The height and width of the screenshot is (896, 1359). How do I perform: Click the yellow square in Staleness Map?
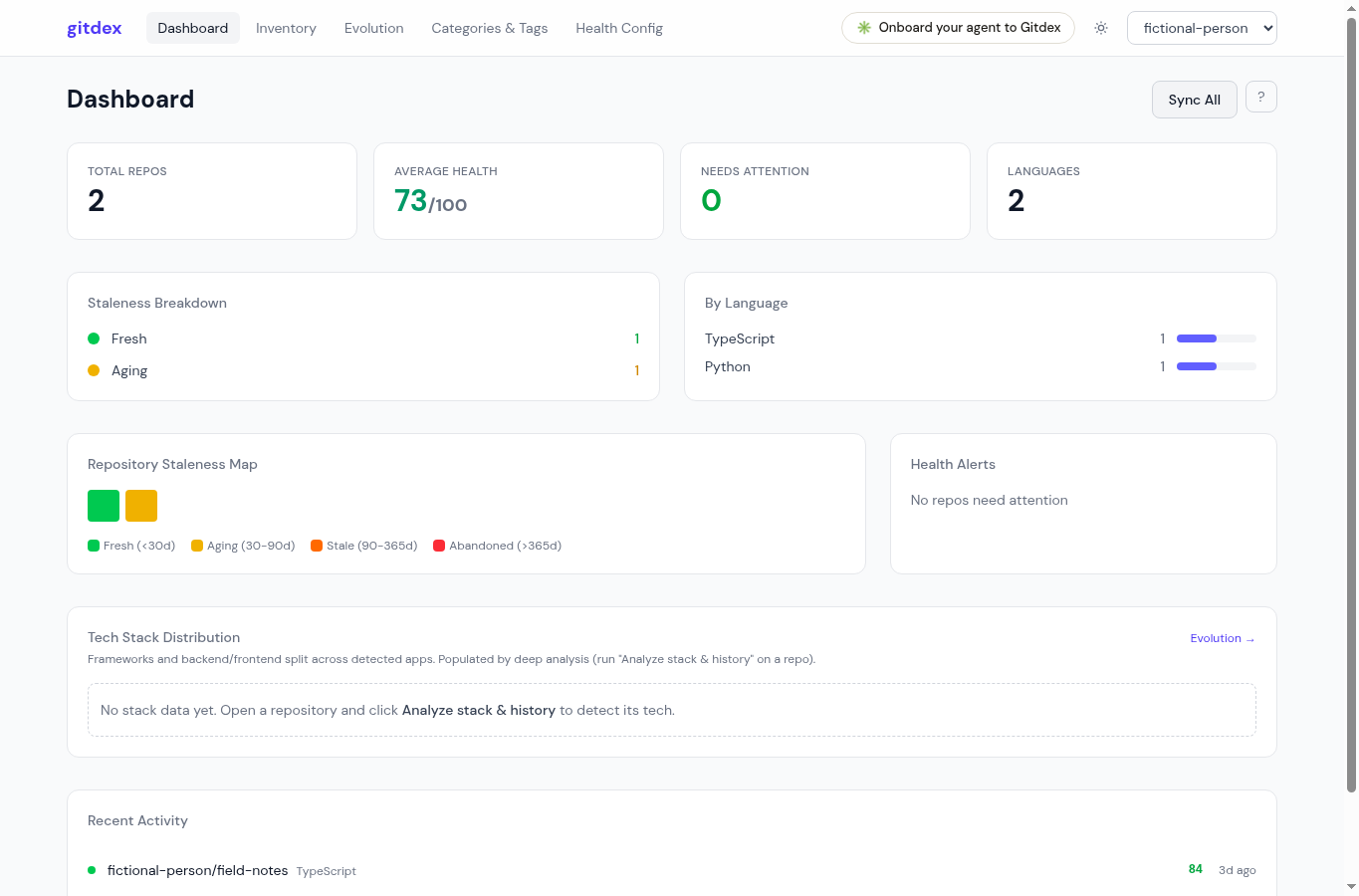pyautogui.click(x=141, y=506)
